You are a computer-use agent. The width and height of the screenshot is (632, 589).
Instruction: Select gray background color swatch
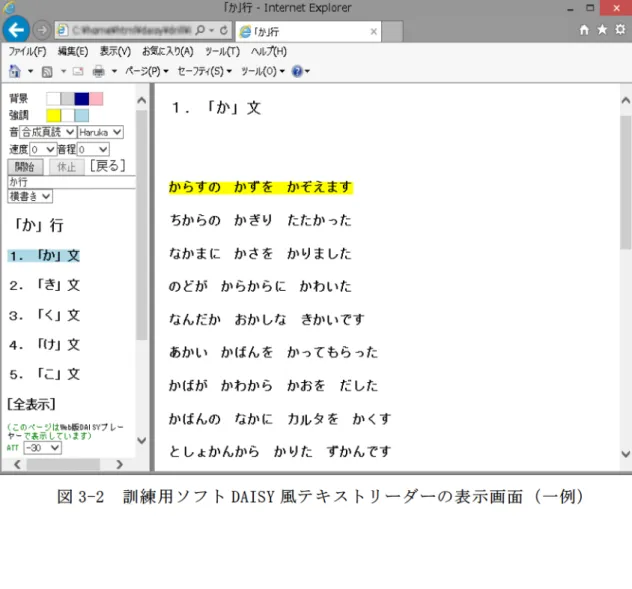pyautogui.click(x=67, y=99)
